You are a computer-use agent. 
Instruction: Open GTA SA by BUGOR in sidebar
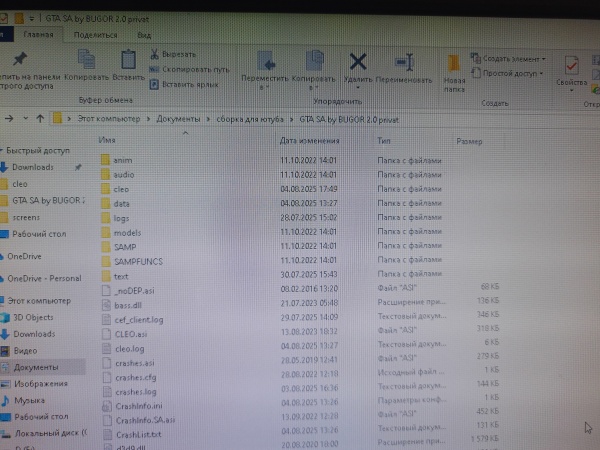point(48,201)
